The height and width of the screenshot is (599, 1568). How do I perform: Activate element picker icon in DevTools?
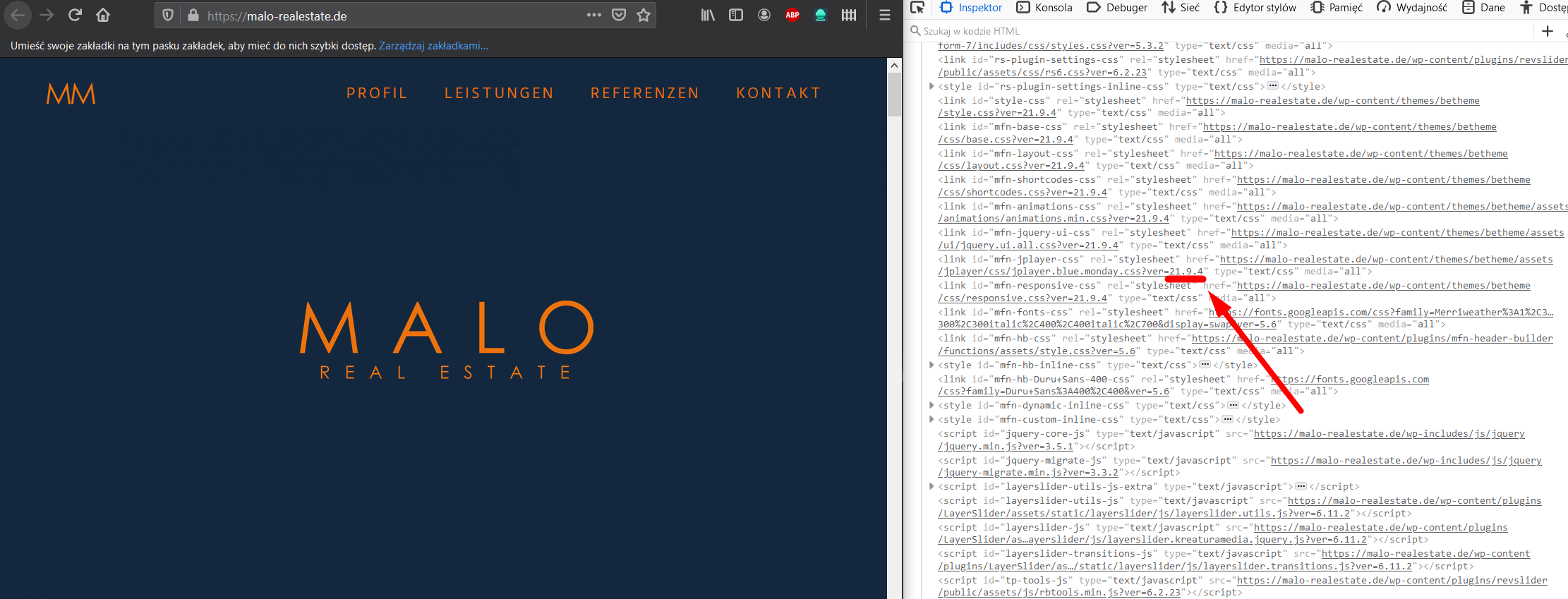(917, 8)
